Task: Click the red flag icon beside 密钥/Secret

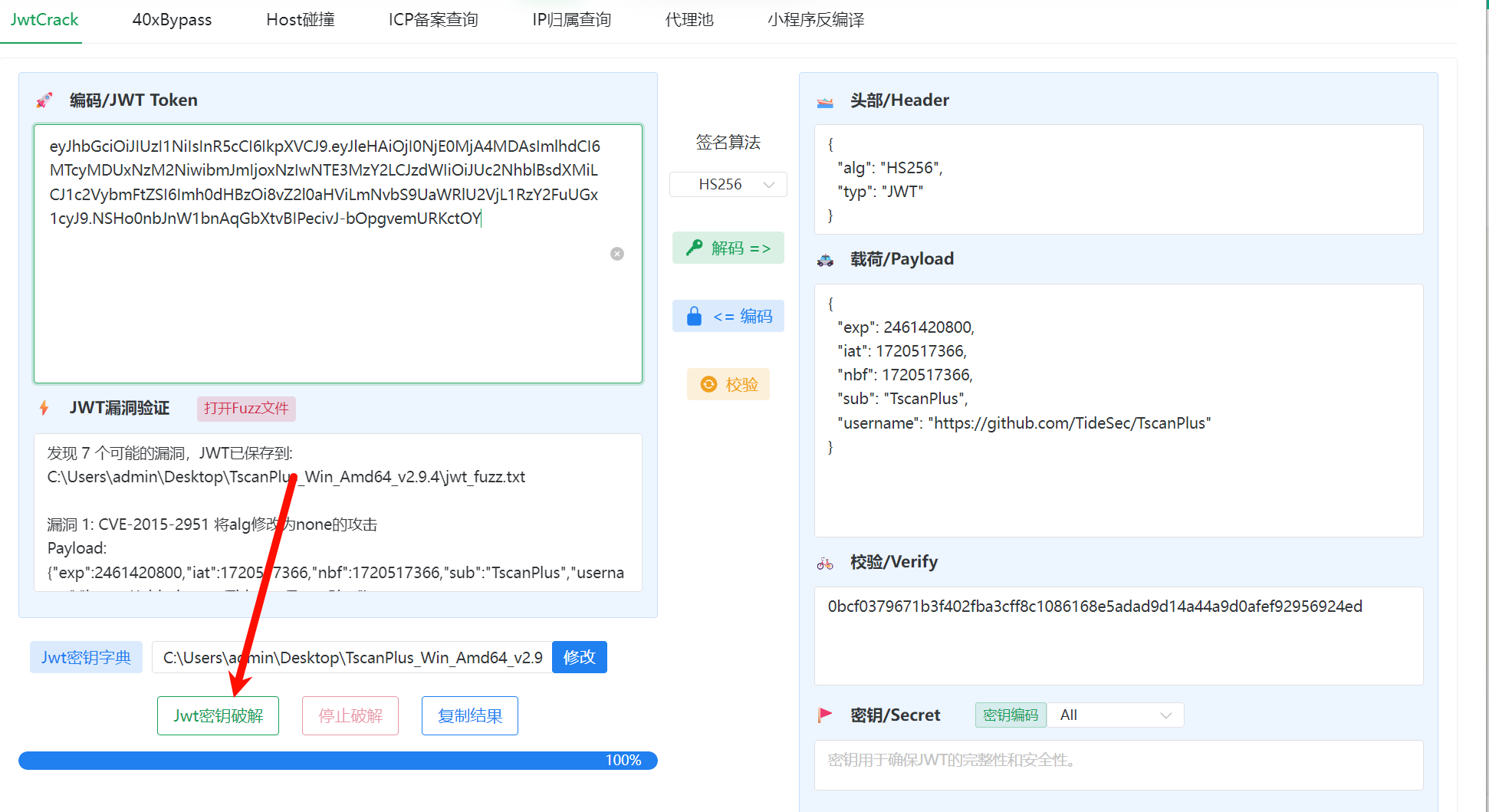Action: click(x=825, y=715)
